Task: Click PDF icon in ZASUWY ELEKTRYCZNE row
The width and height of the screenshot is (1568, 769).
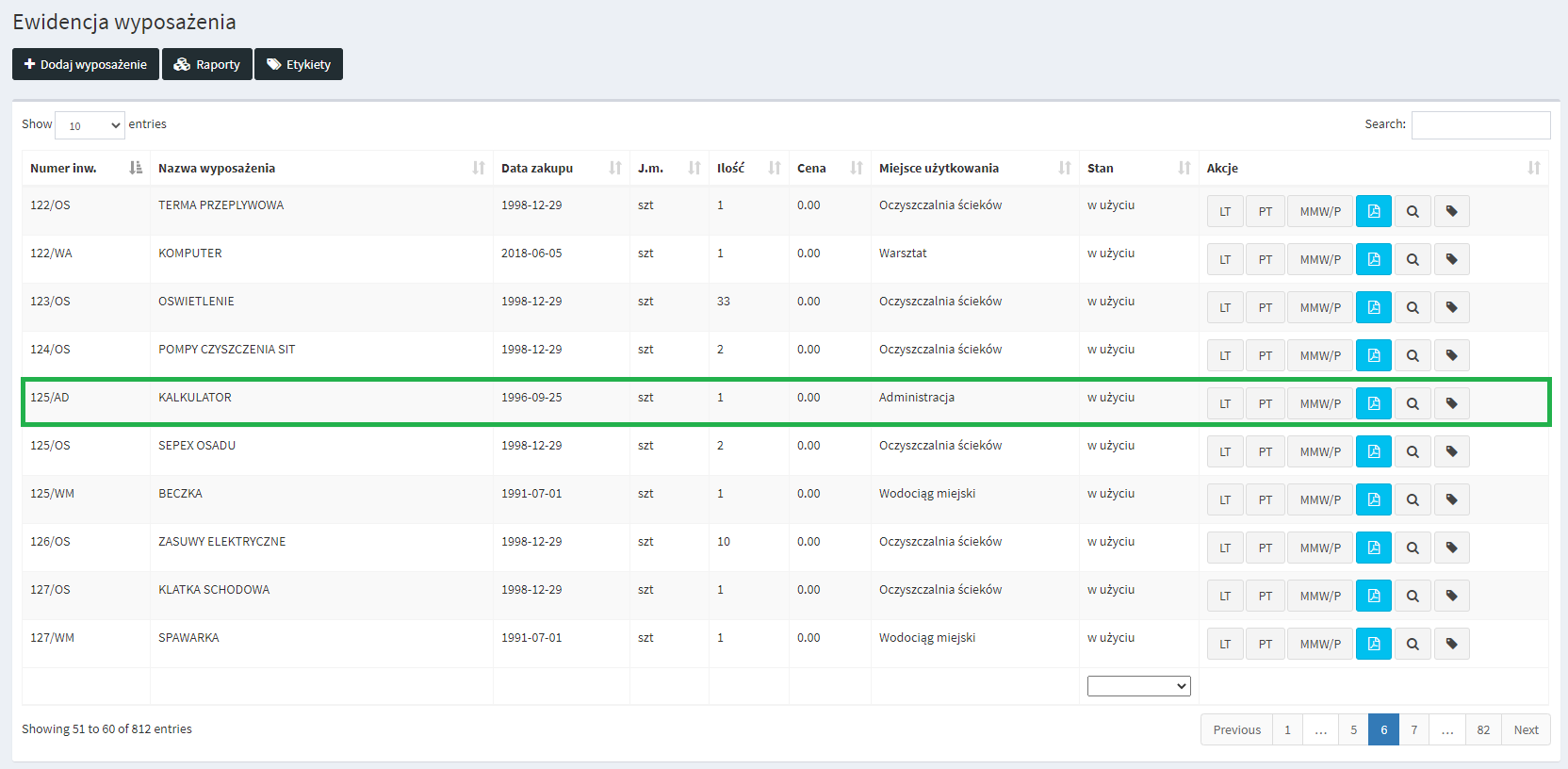Action: (x=1373, y=548)
